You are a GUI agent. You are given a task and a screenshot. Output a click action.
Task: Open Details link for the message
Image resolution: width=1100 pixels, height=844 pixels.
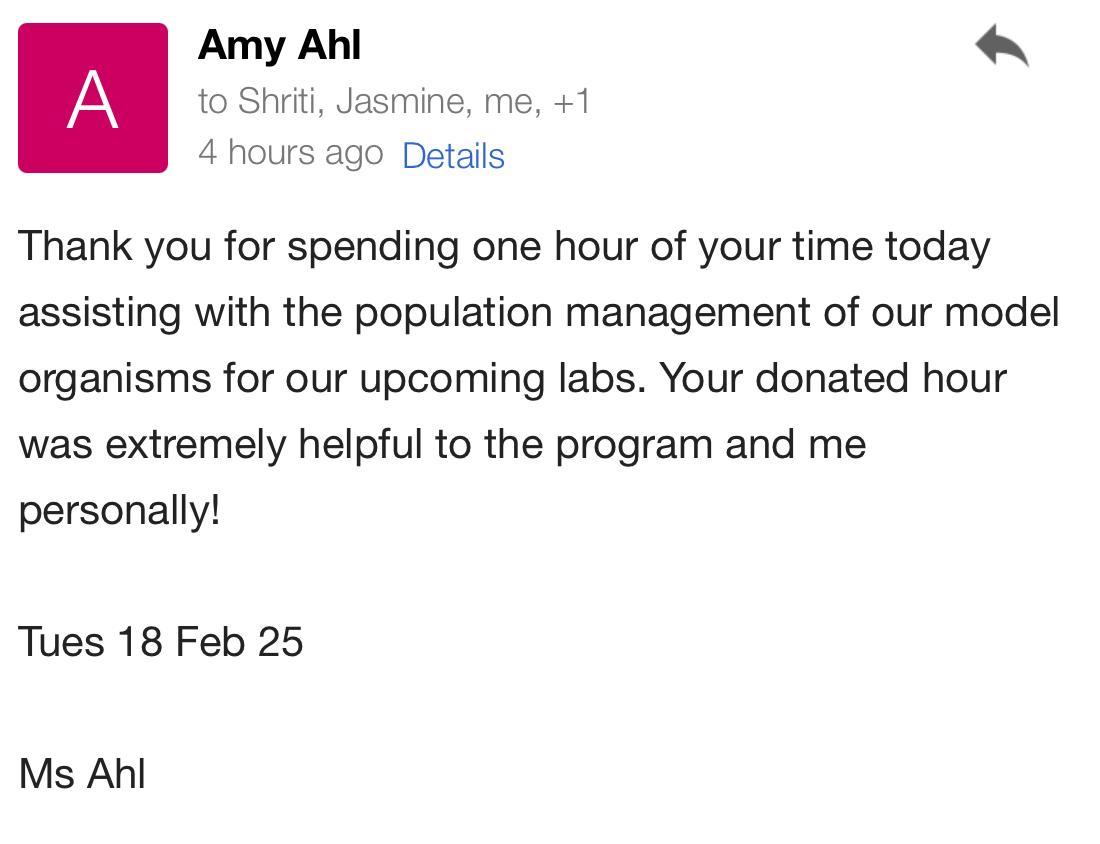tap(453, 156)
